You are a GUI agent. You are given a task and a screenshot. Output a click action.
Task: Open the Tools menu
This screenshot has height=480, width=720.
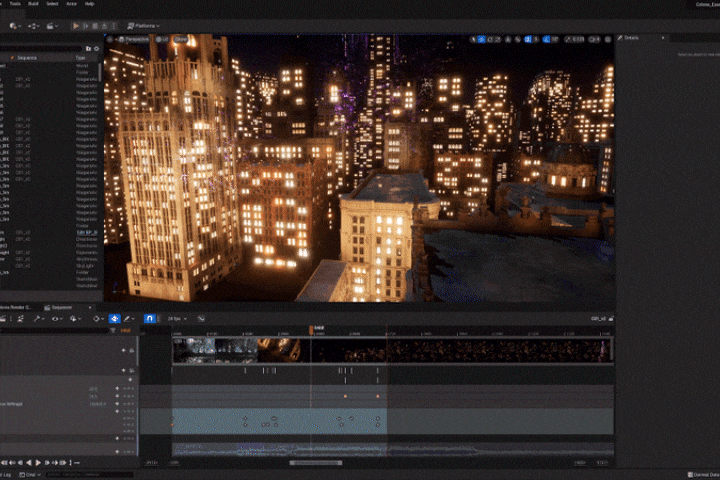15,4
